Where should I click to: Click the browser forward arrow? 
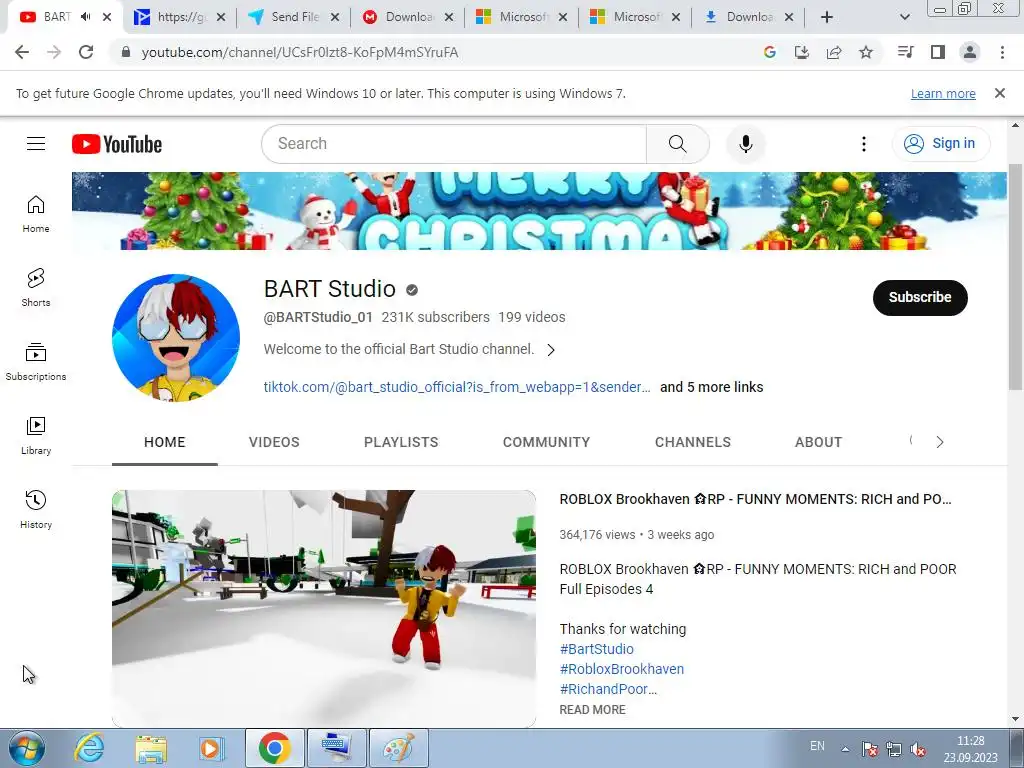tap(54, 52)
